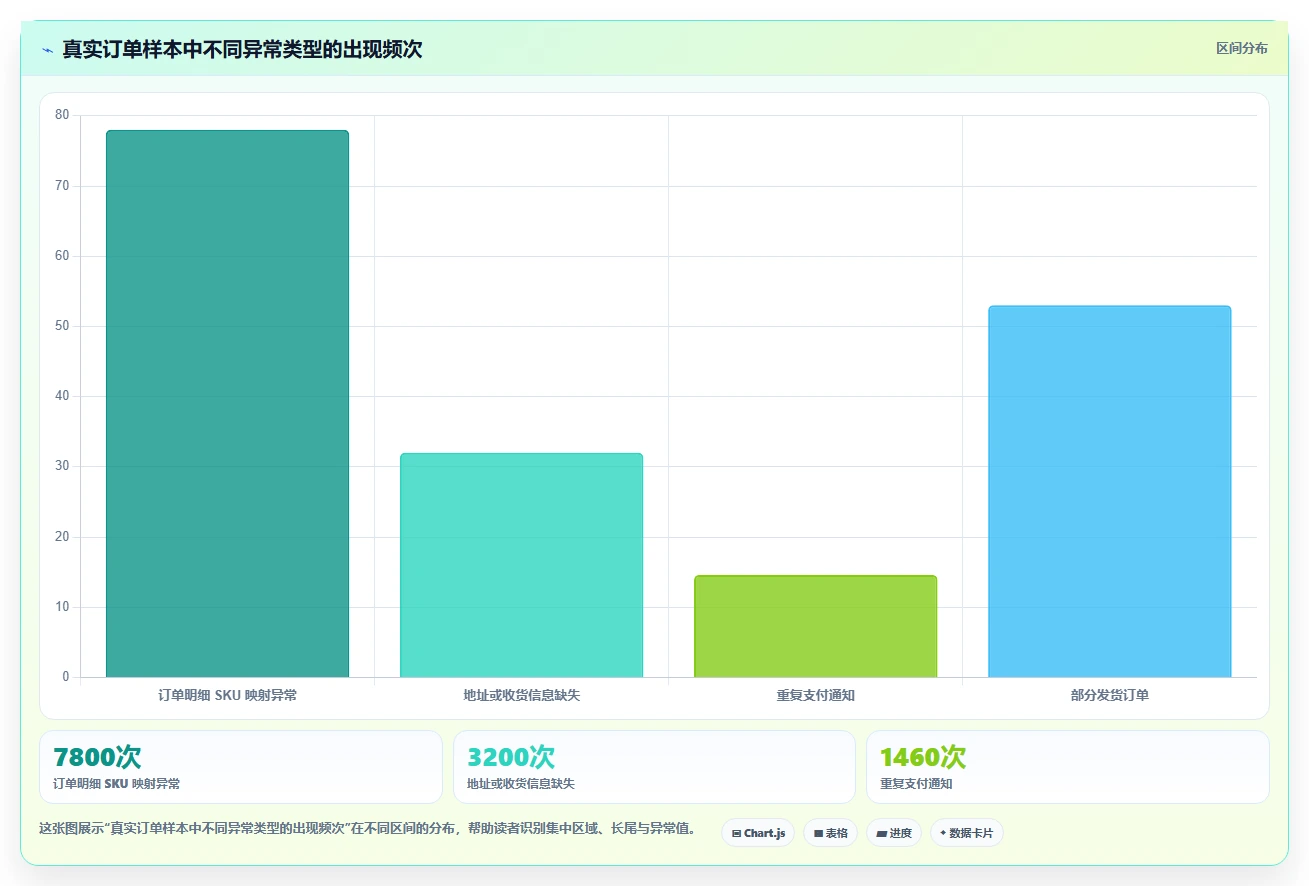Open the 7800次 data card
The width and height of the screenshot is (1309, 886).
click(x=241, y=767)
